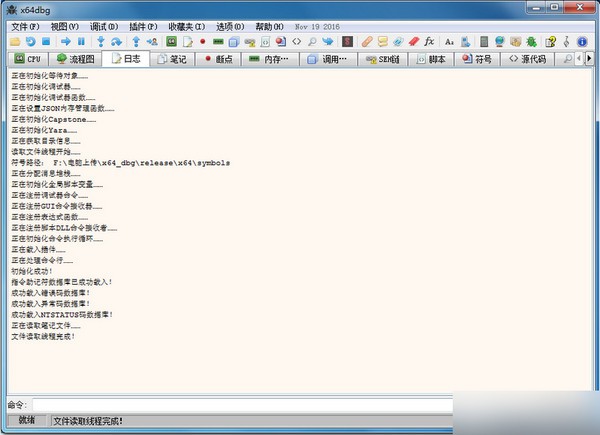Click the Labels blue tag icon

tap(398, 41)
